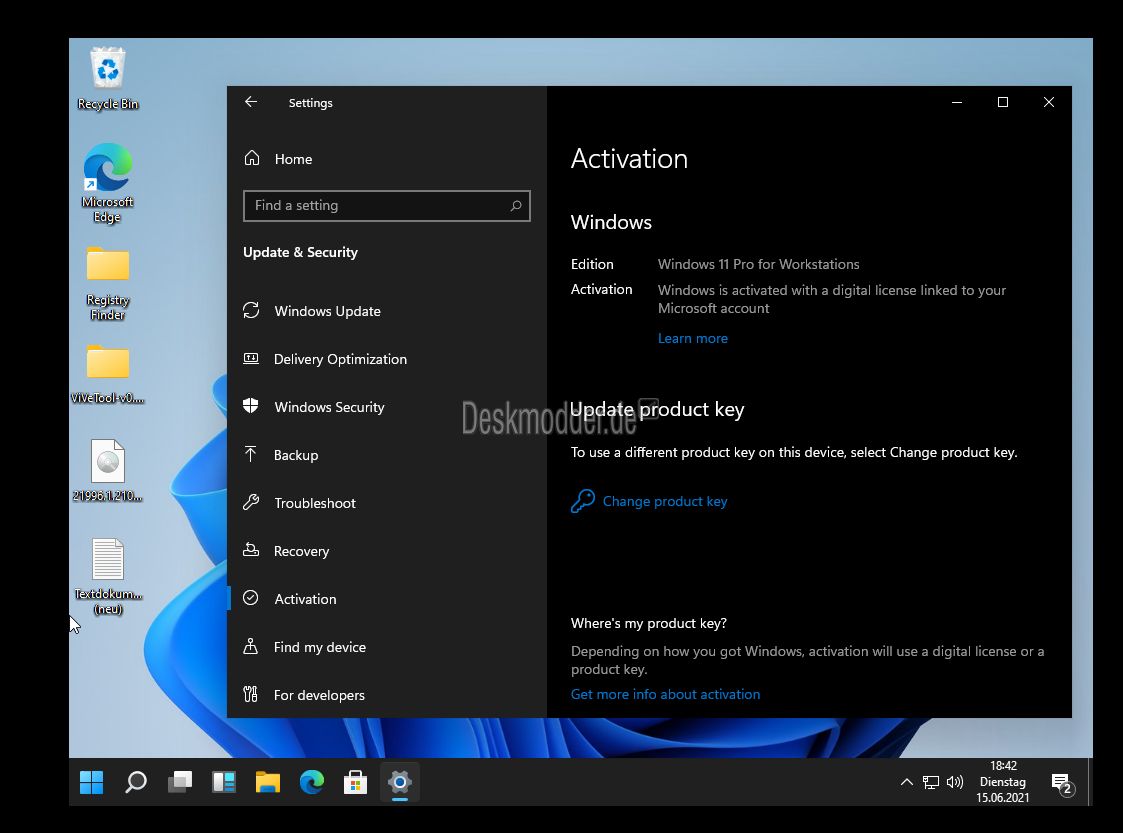This screenshot has width=1123, height=833.
Task: Click the network icon in system tray
Action: click(930, 782)
